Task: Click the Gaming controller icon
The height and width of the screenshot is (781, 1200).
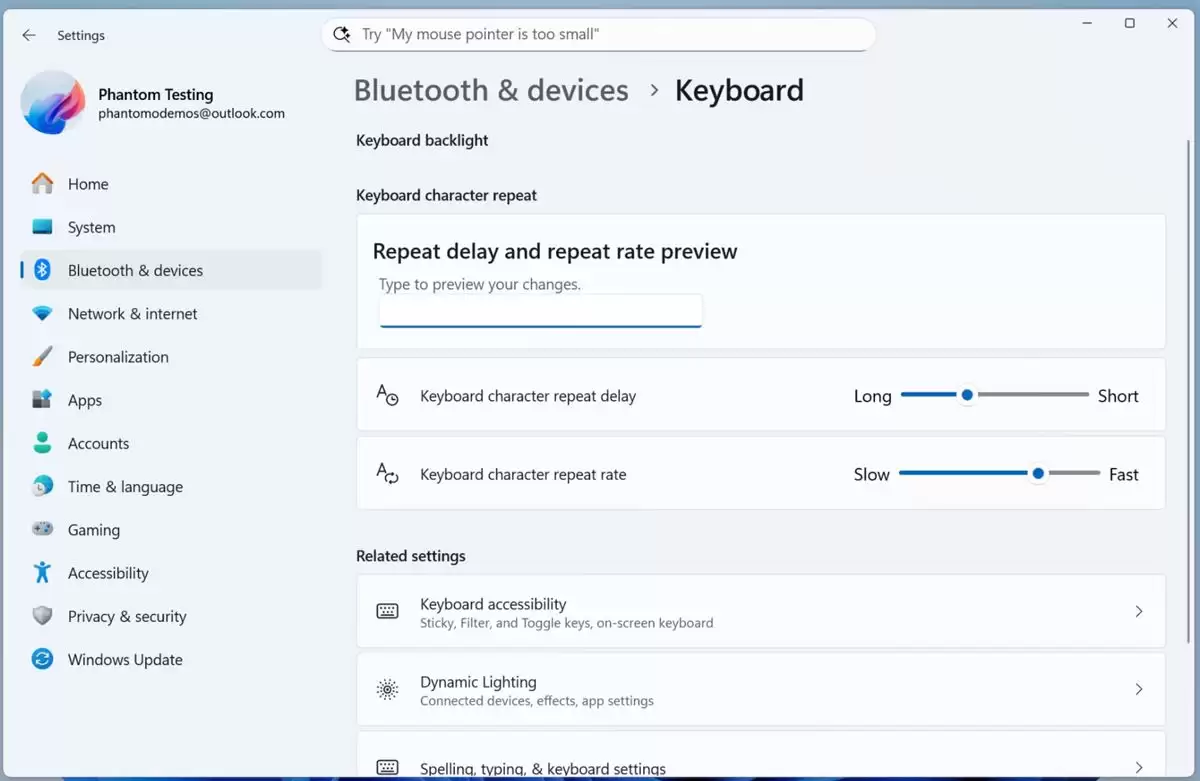Action: tap(42, 530)
